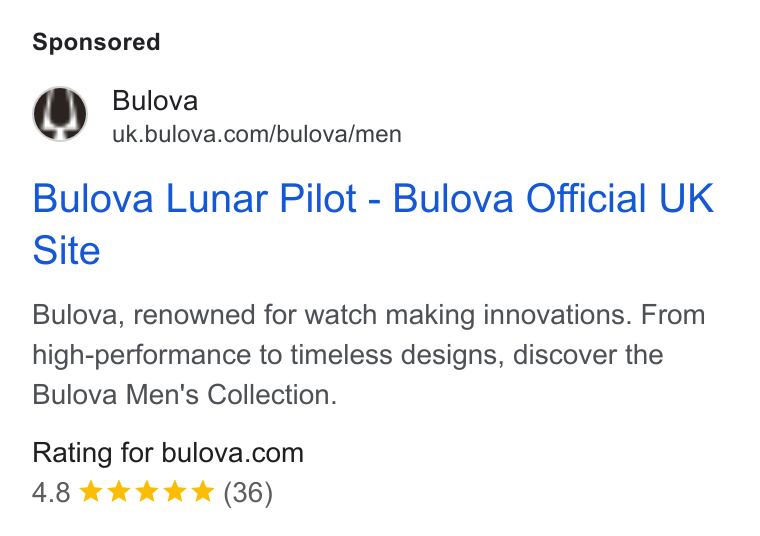The image size is (760, 536).
Task: Select the fifth gold rating star
Action: [203, 492]
